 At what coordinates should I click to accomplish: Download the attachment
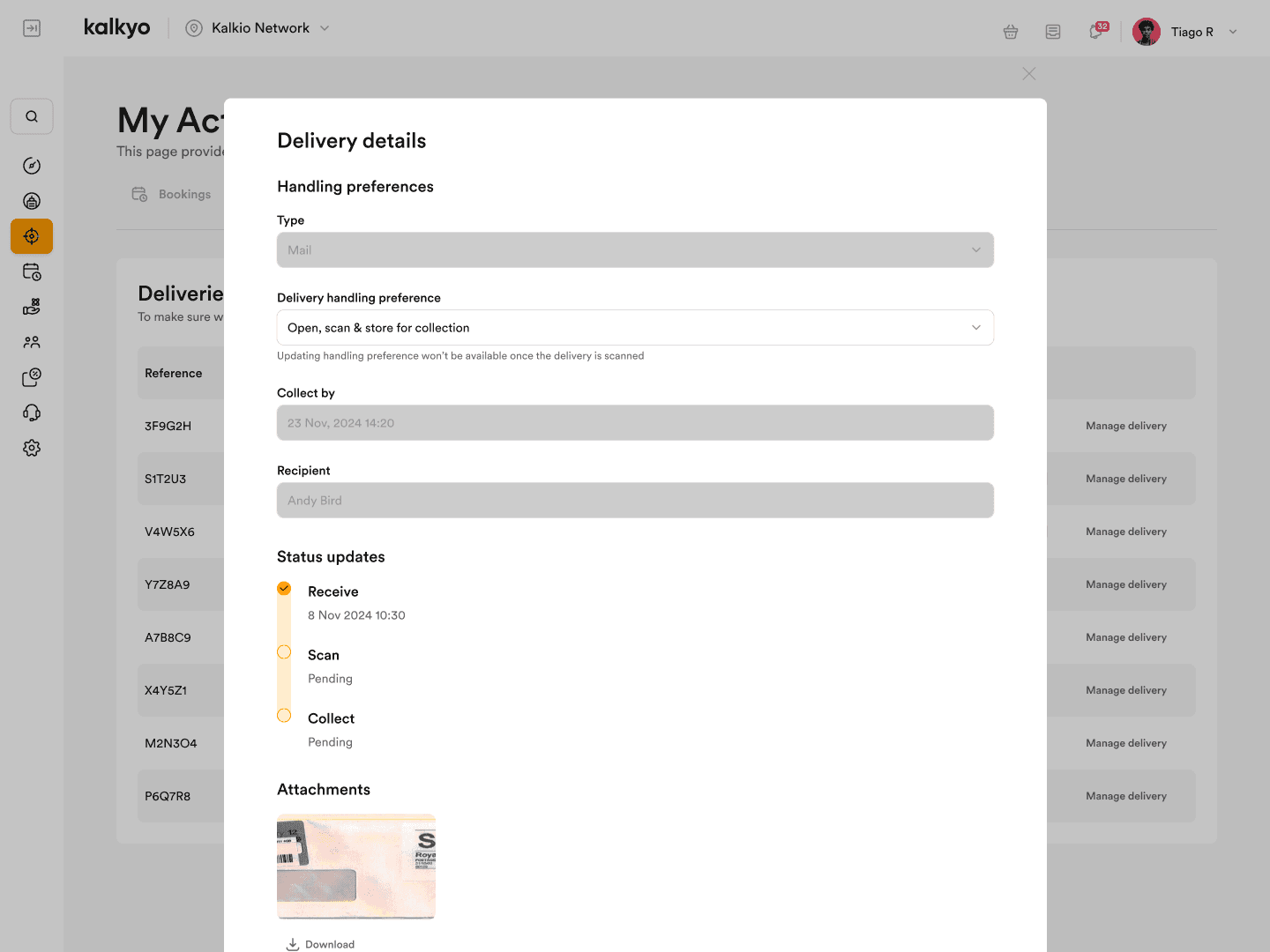(320, 944)
